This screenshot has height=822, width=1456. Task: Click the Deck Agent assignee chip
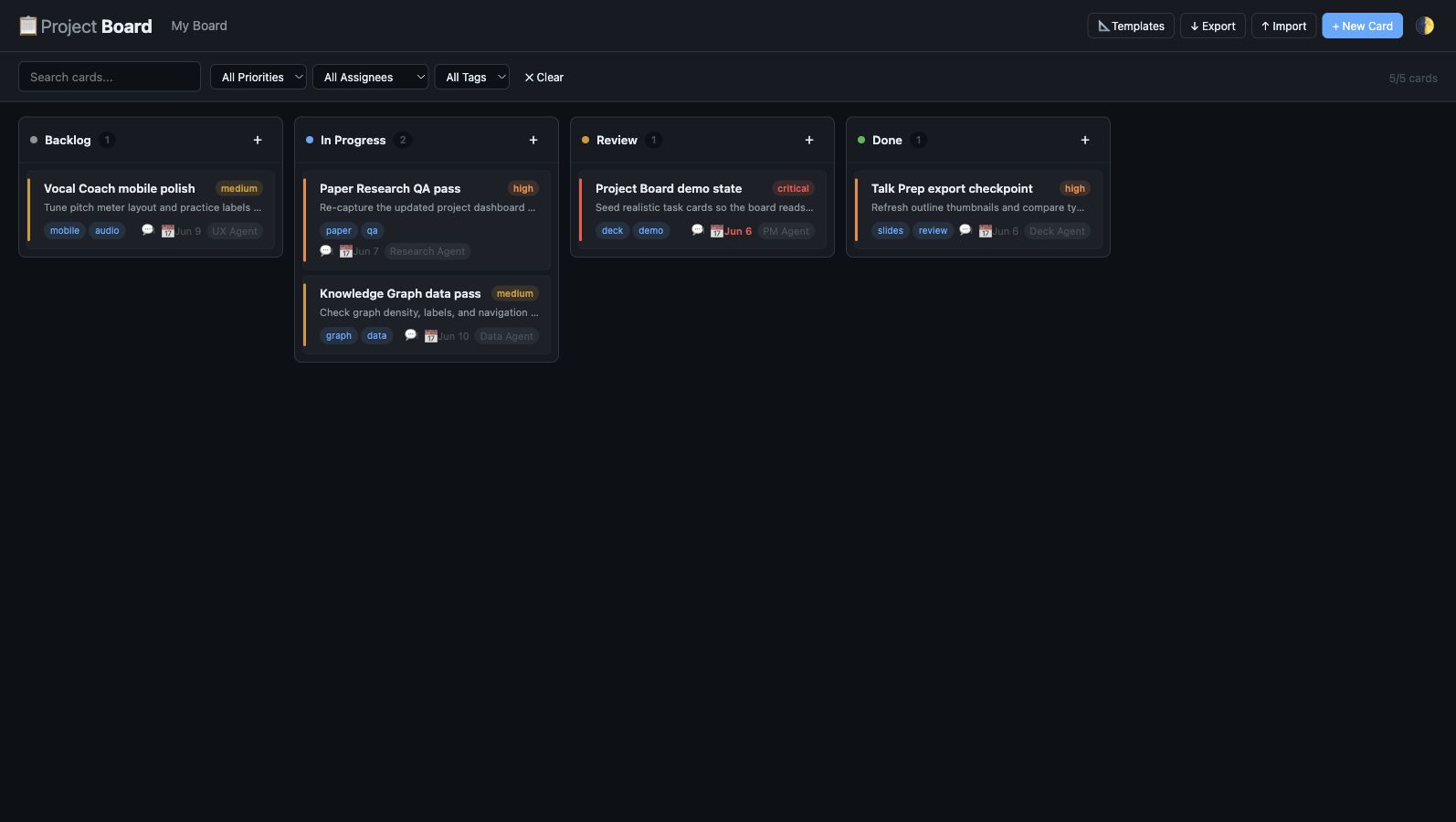click(1058, 231)
